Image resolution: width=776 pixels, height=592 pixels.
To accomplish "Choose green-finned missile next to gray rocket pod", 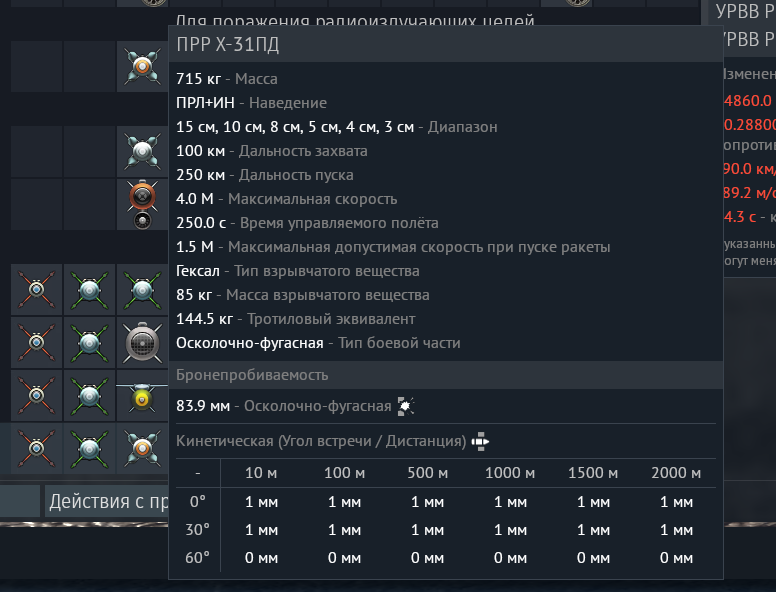I will [90, 343].
